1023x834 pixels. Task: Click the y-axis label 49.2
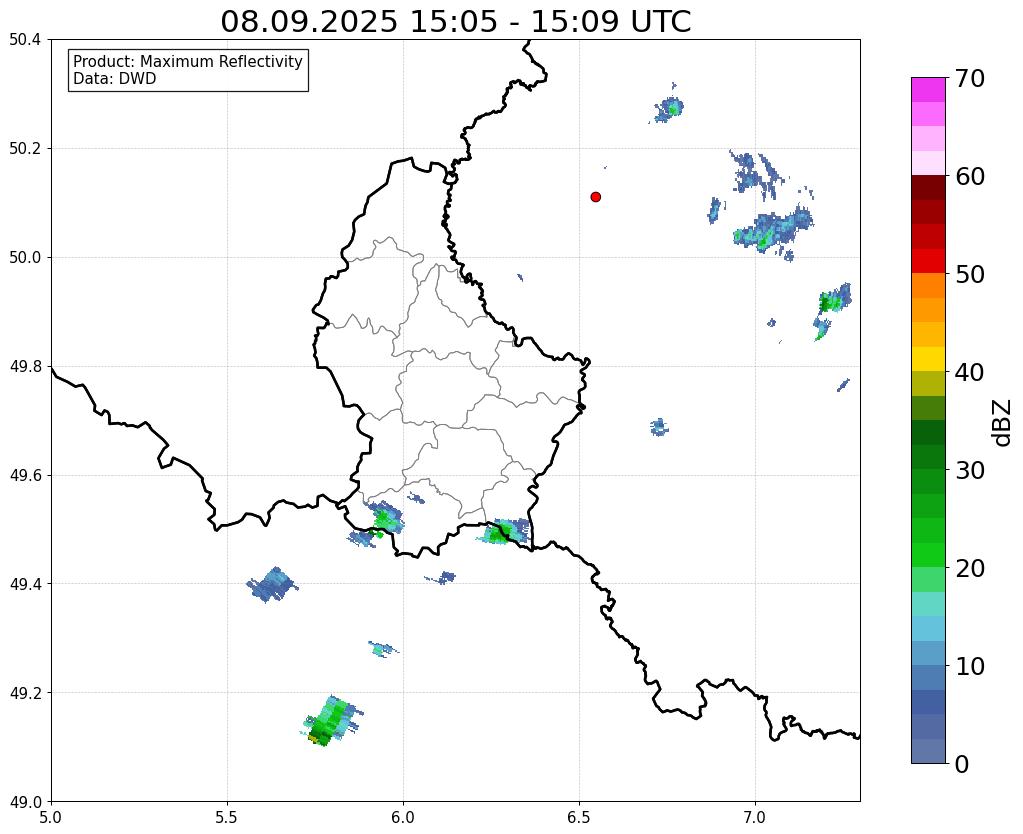pos(25,693)
